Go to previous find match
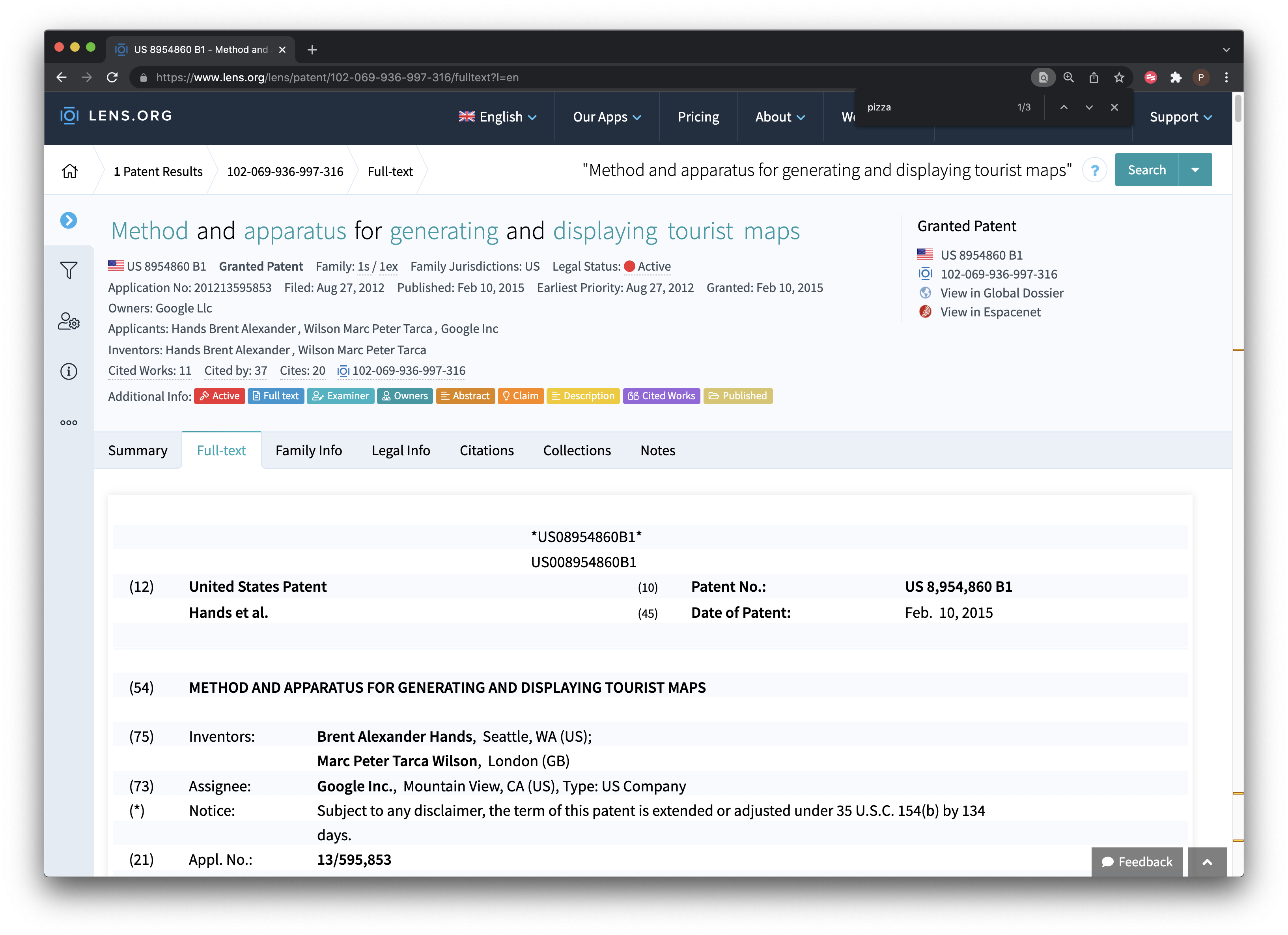The width and height of the screenshot is (1288, 935). tap(1064, 107)
